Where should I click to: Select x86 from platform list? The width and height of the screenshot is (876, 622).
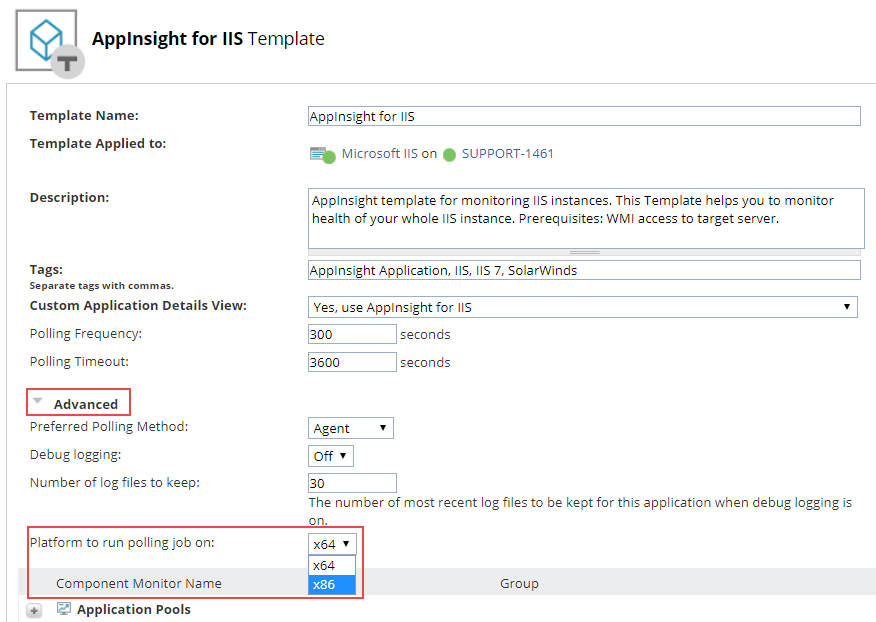(x=332, y=584)
